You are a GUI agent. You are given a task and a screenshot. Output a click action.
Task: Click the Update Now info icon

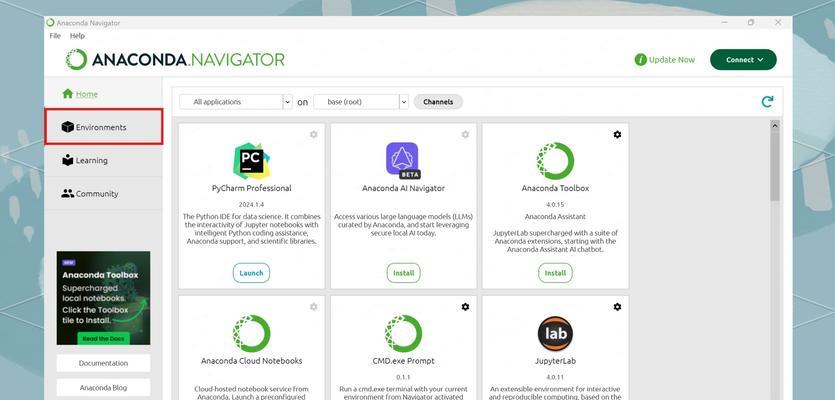tap(641, 60)
